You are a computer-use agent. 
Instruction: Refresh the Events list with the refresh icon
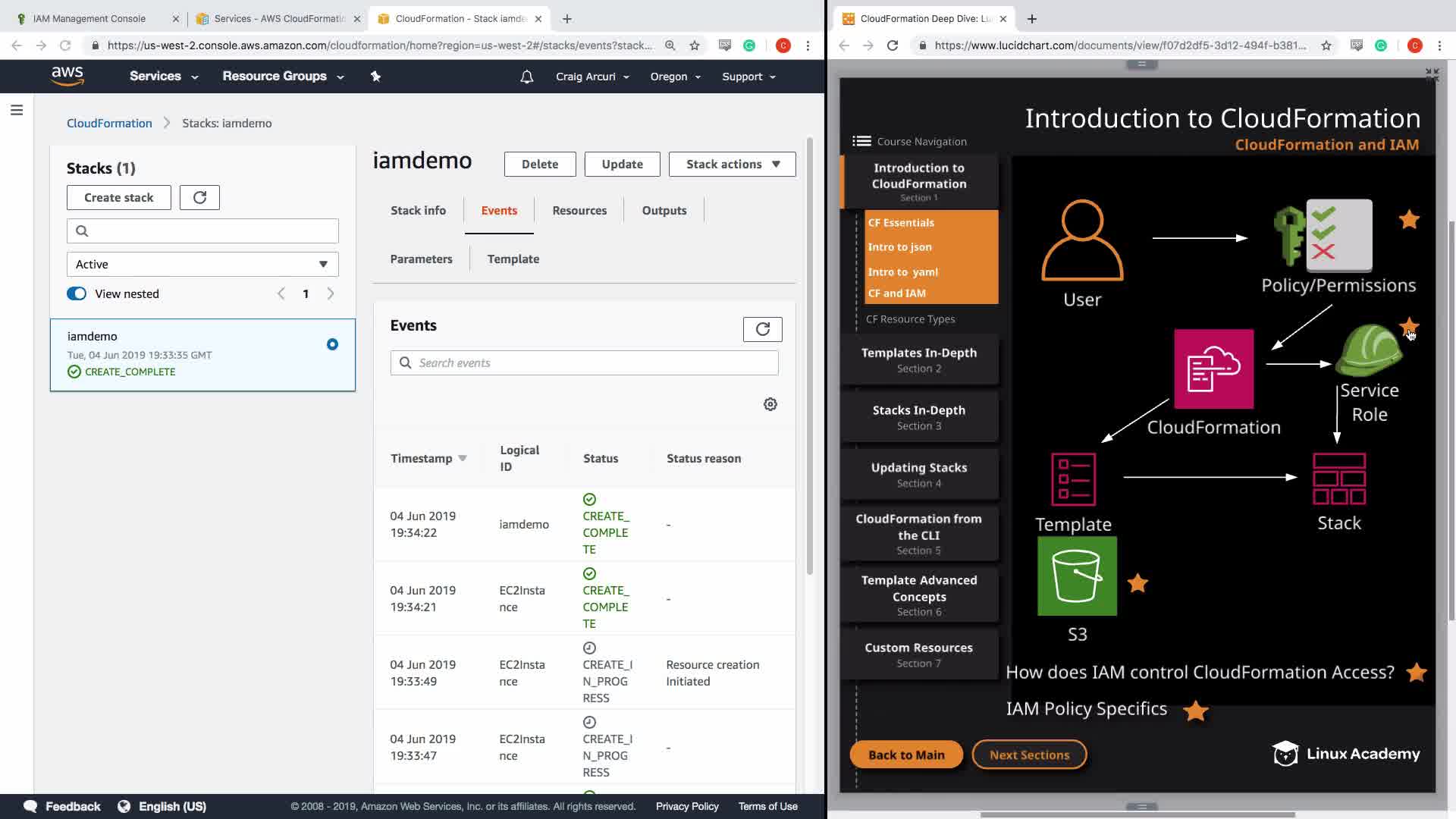click(762, 329)
